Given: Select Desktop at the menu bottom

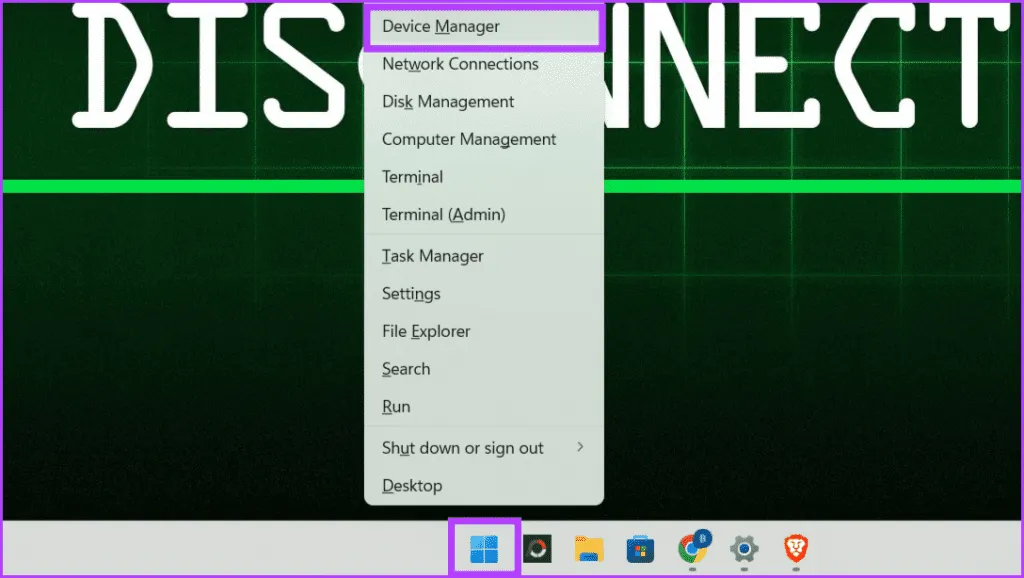Looking at the screenshot, I should (x=412, y=486).
